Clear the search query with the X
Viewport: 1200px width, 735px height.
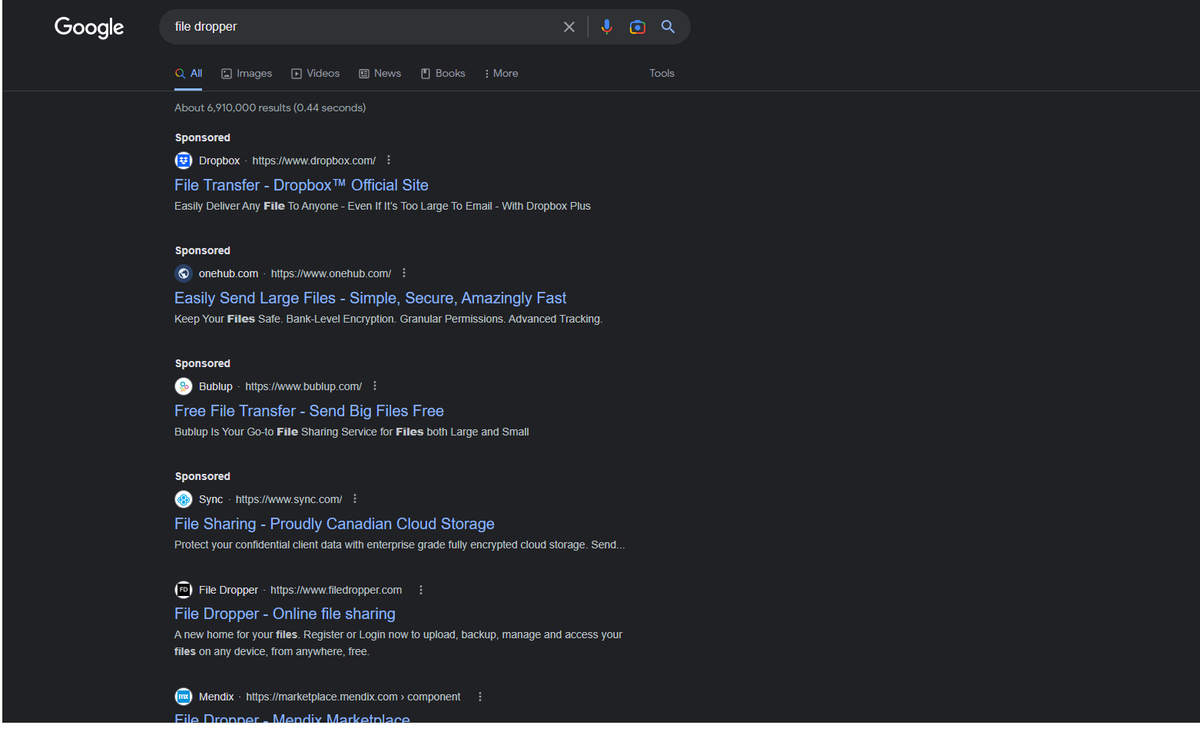(569, 26)
